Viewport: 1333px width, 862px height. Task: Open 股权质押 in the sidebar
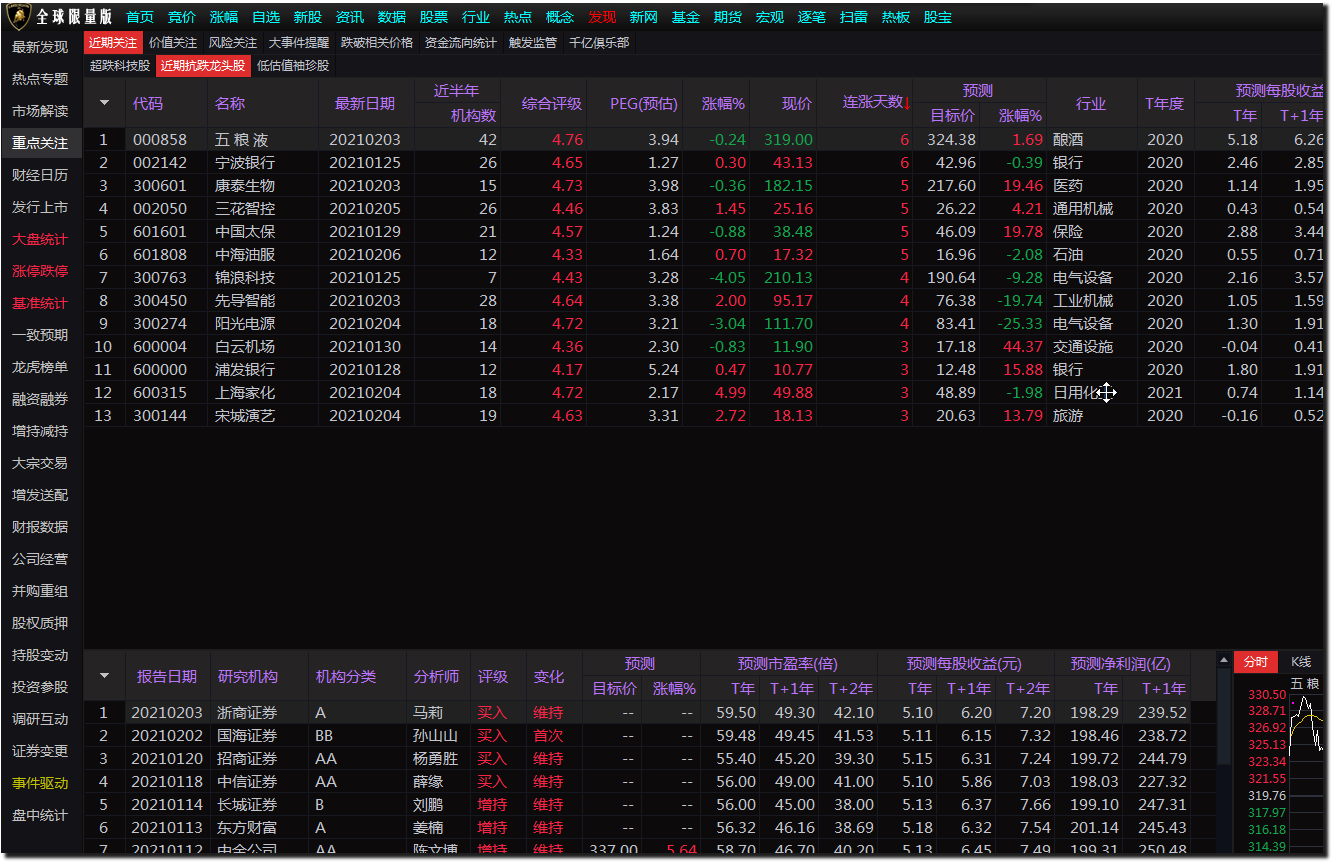point(41,623)
